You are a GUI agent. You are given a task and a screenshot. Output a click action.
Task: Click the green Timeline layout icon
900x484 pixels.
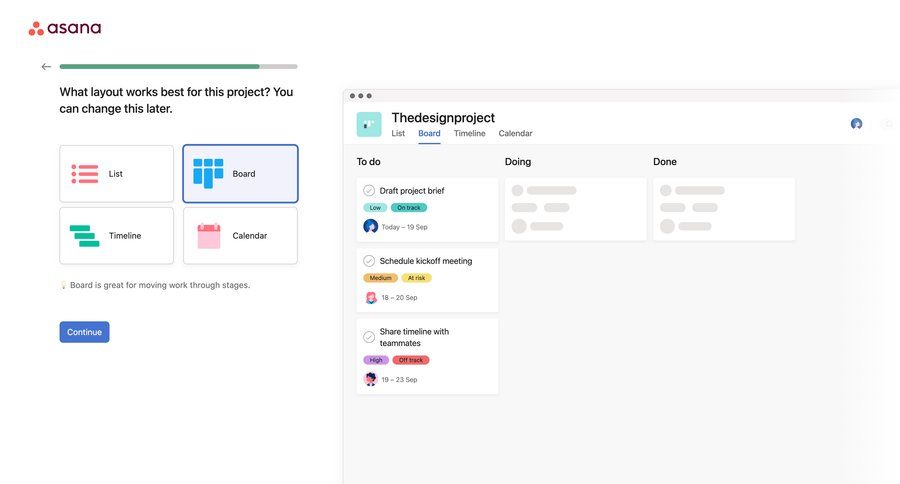[84, 235]
